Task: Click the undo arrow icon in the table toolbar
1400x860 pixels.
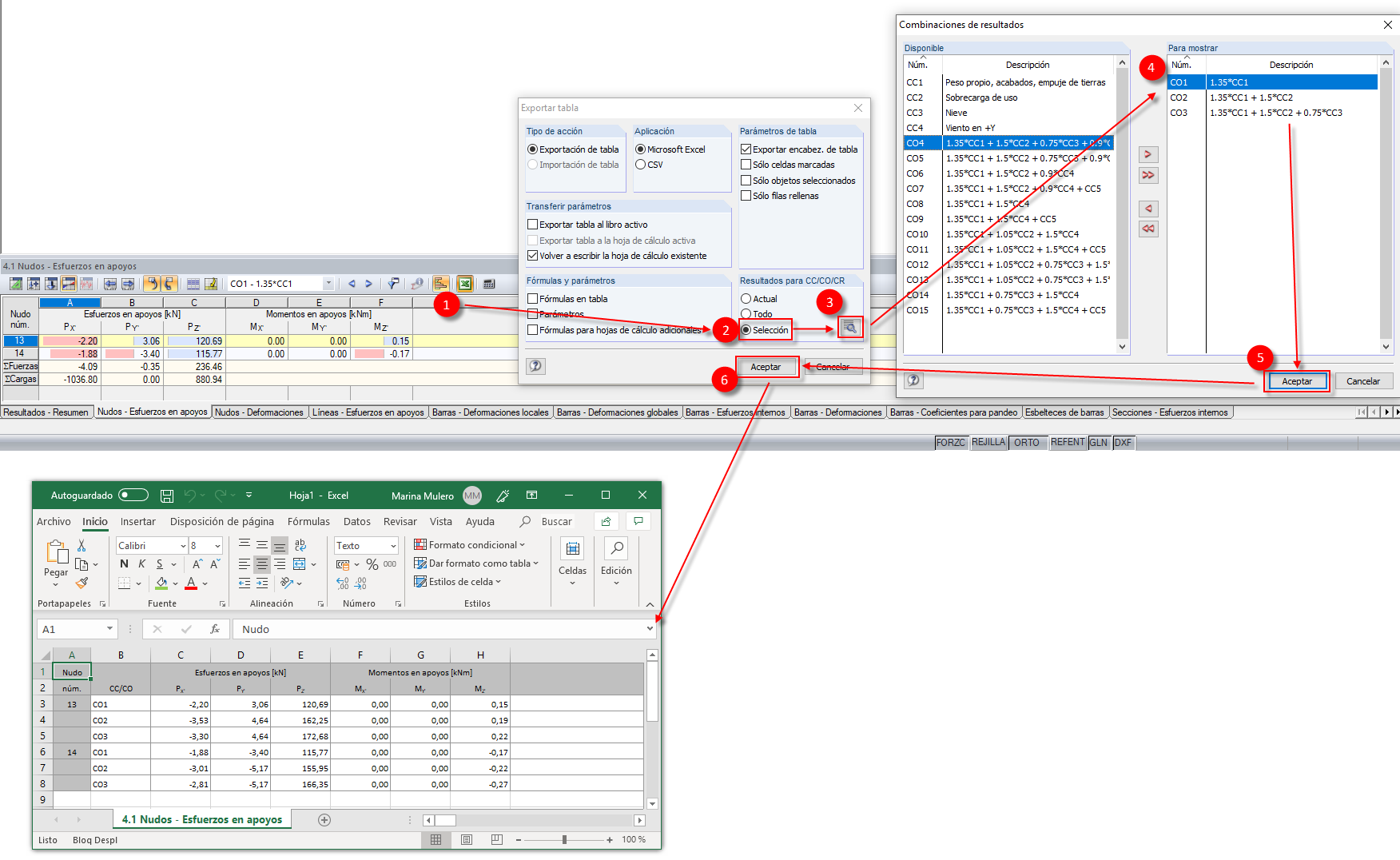Action: pos(152,283)
